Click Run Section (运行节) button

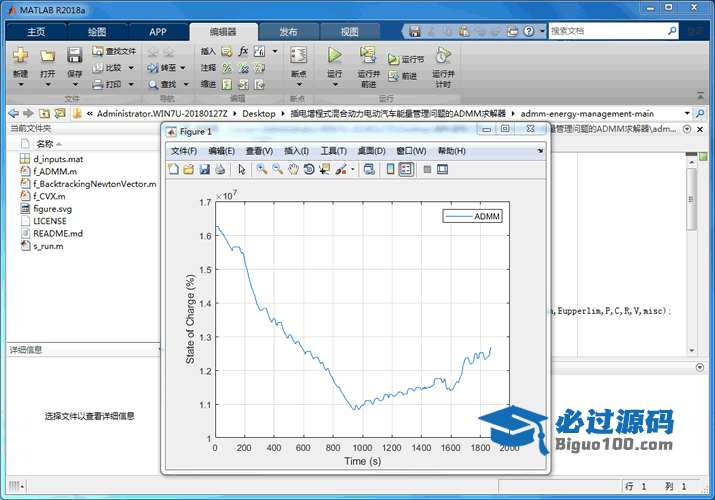pos(406,59)
